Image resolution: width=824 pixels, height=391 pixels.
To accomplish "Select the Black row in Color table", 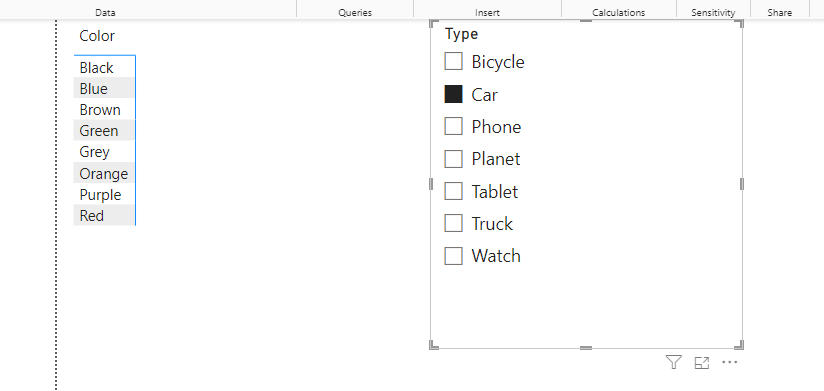I will pyautogui.click(x=105, y=67).
